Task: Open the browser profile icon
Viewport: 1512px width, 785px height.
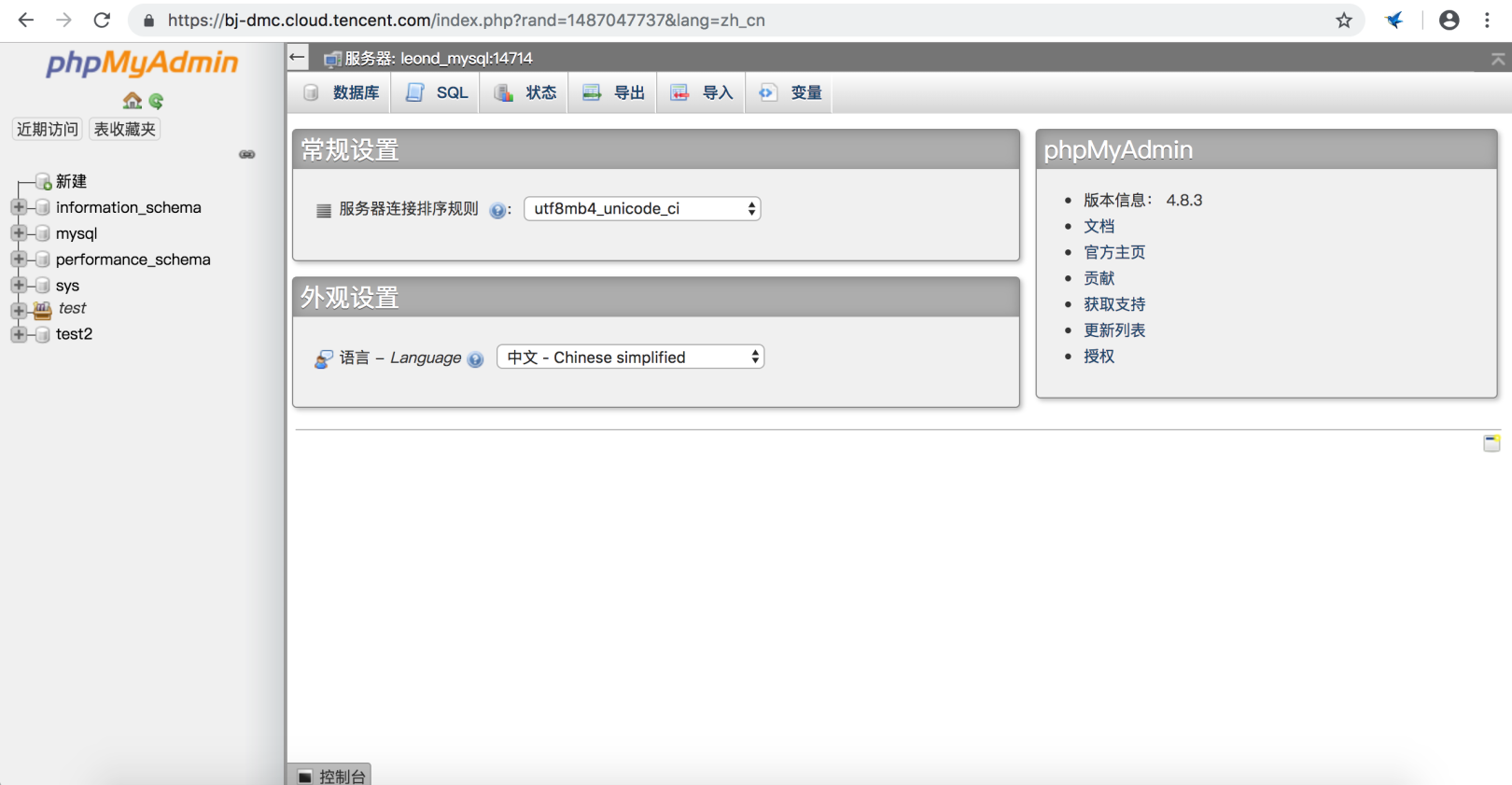Action: 1449,20
